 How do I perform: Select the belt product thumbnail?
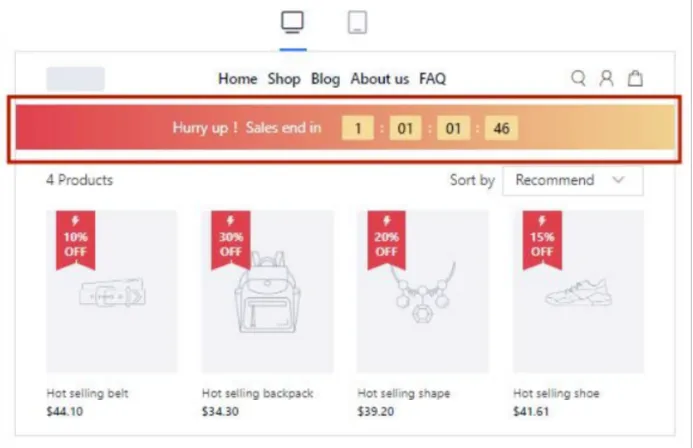[x=112, y=292]
